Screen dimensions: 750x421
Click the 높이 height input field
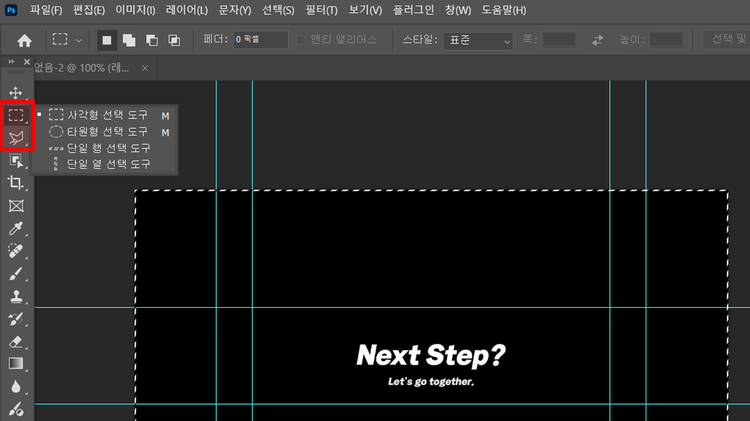coord(666,40)
